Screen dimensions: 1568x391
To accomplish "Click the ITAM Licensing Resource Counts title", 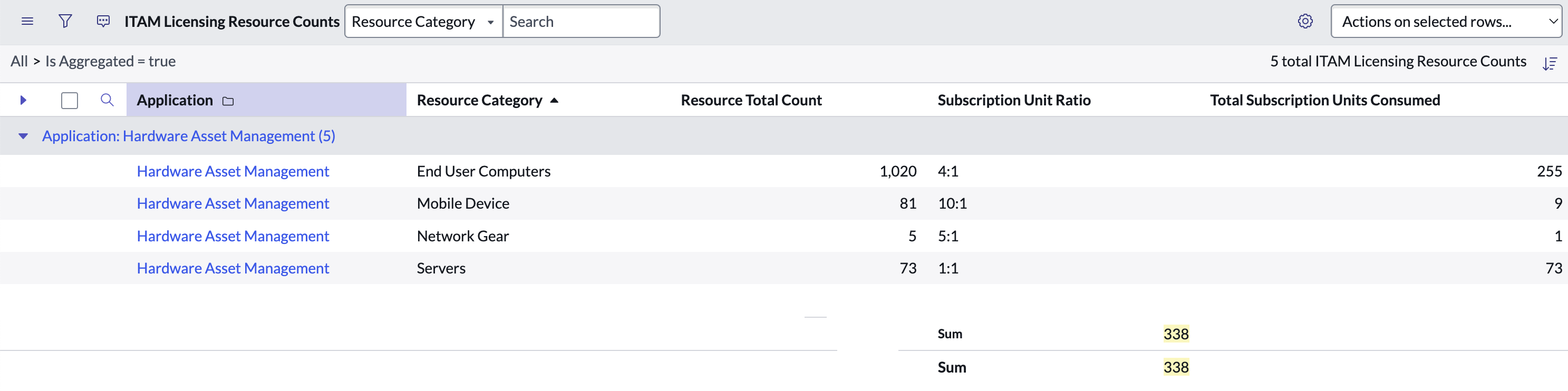I will pyautogui.click(x=232, y=21).
